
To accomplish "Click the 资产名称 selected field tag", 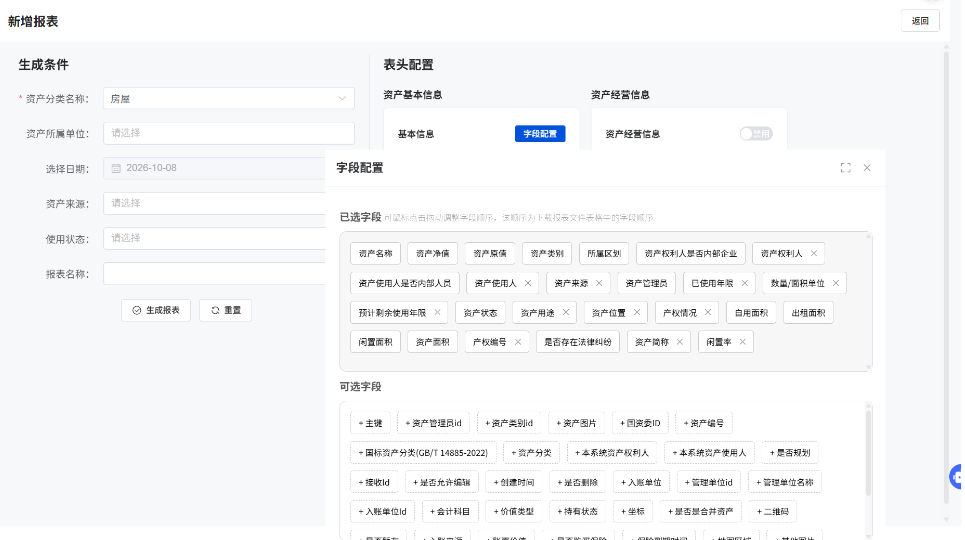I will pyautogui.click(x=375, y=254).
